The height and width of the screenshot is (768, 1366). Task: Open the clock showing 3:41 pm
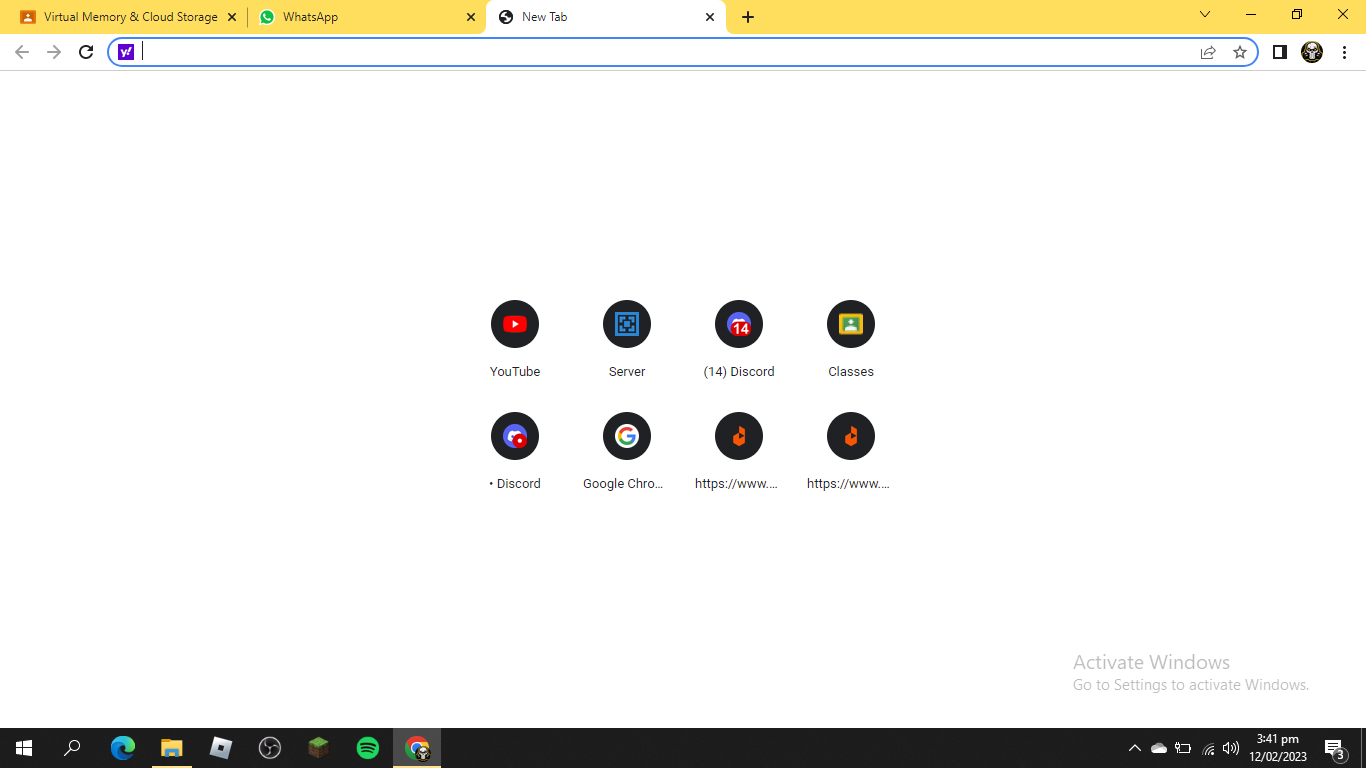pos(1278,748)
